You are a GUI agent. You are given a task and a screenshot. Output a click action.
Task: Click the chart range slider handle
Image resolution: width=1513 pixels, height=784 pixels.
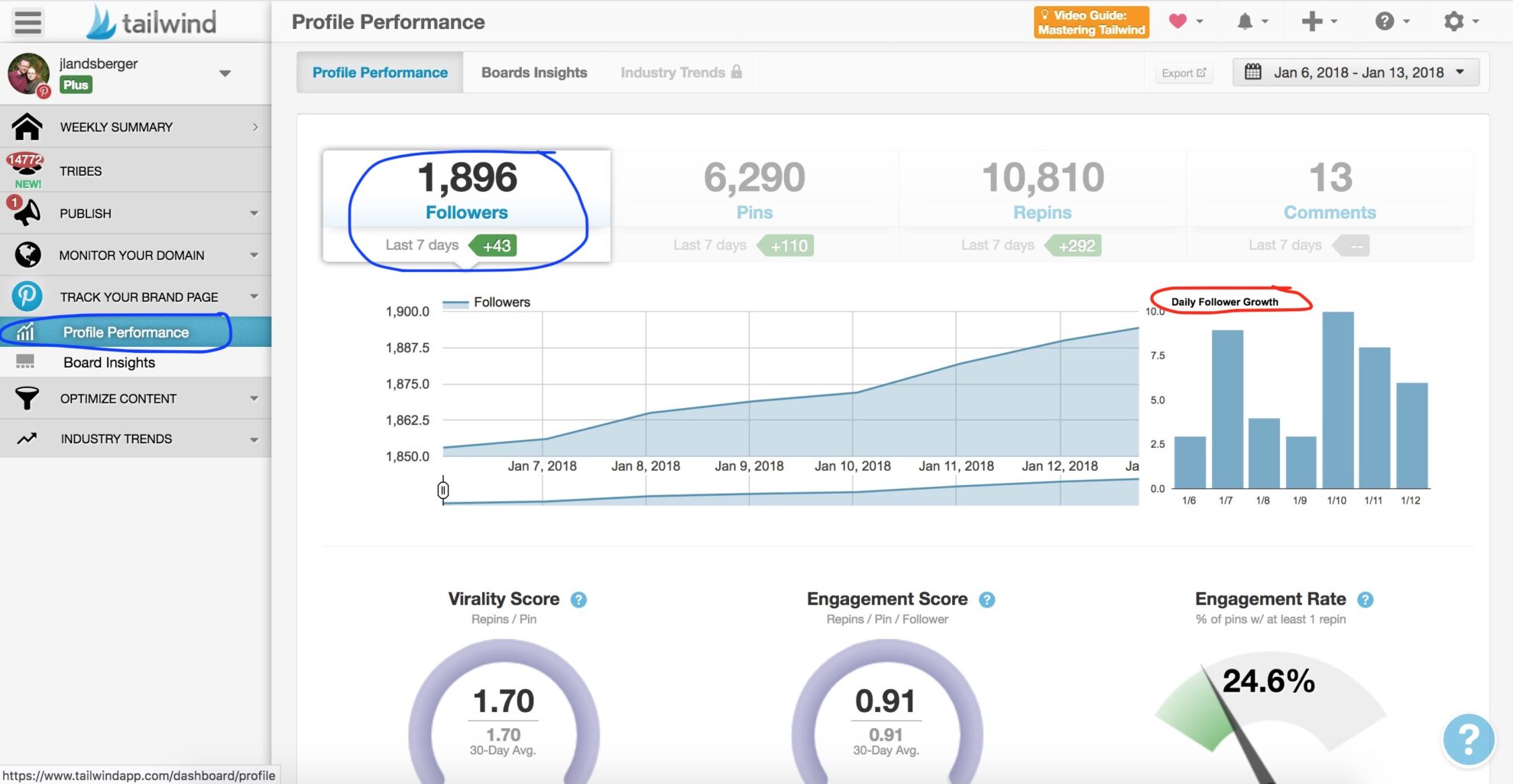click(x=443, y=490)
